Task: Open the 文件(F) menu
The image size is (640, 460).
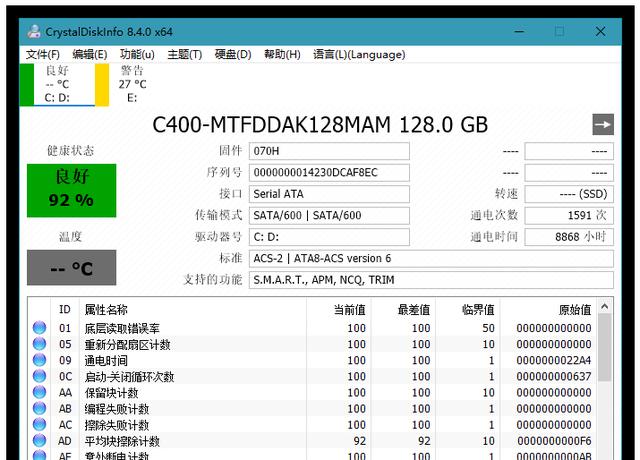Action: point(42,54)
